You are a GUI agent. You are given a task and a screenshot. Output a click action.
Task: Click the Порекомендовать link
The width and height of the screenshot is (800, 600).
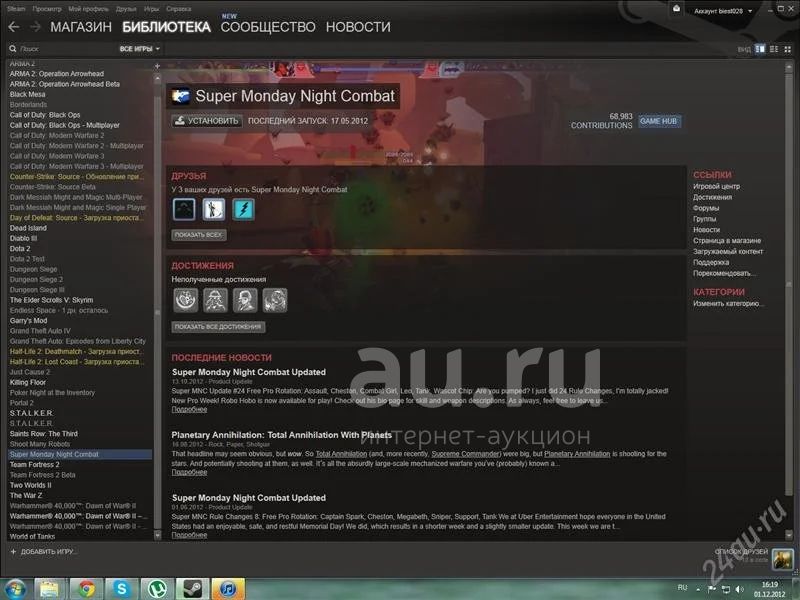[x=724, y=273]
